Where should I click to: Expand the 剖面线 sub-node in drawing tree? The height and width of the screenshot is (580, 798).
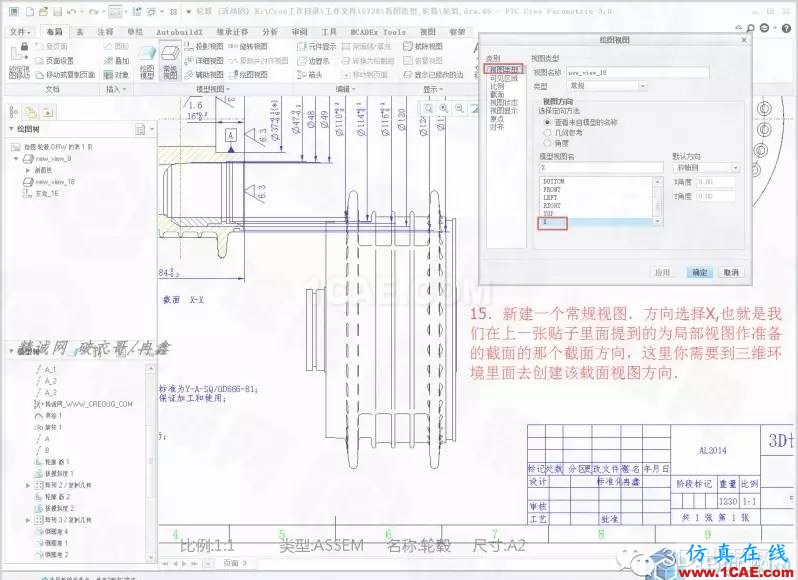tap(27, 170)
